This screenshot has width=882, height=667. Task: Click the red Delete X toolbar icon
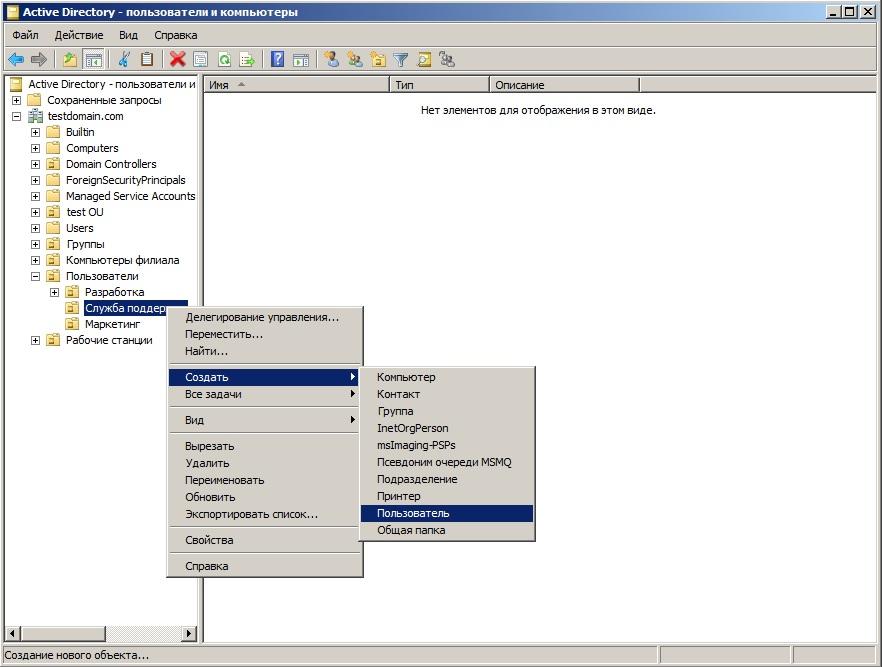(x=177, y=60)
